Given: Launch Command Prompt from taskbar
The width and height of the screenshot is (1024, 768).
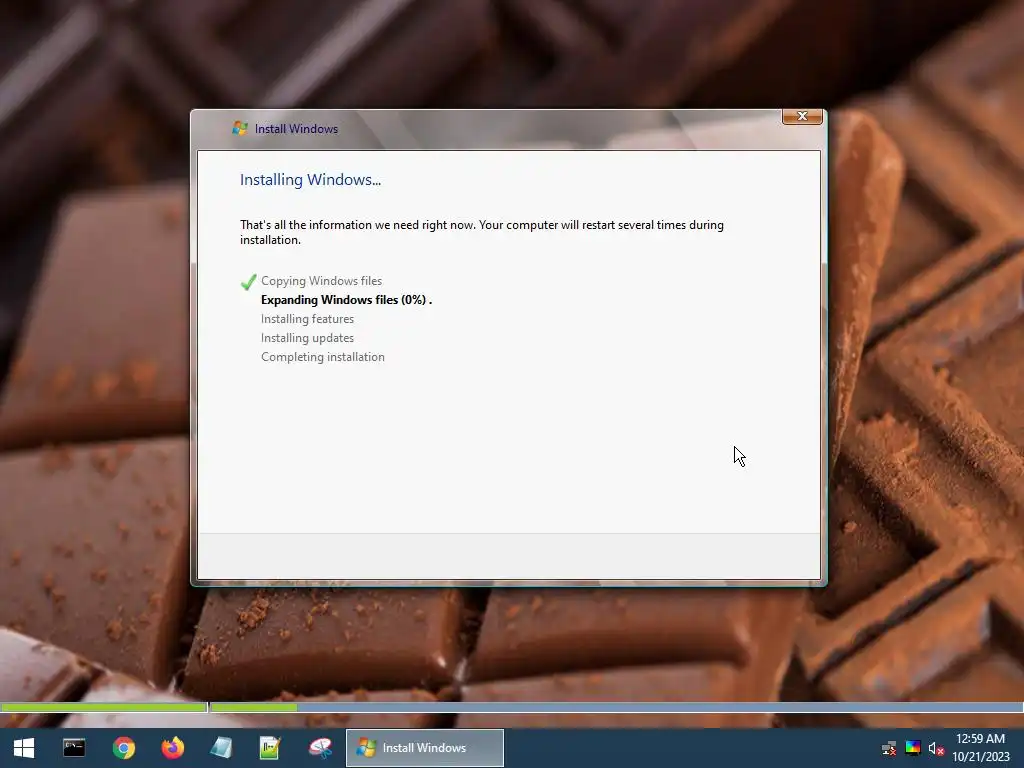Looking at the screenshot, I should (x=74, y=748).
